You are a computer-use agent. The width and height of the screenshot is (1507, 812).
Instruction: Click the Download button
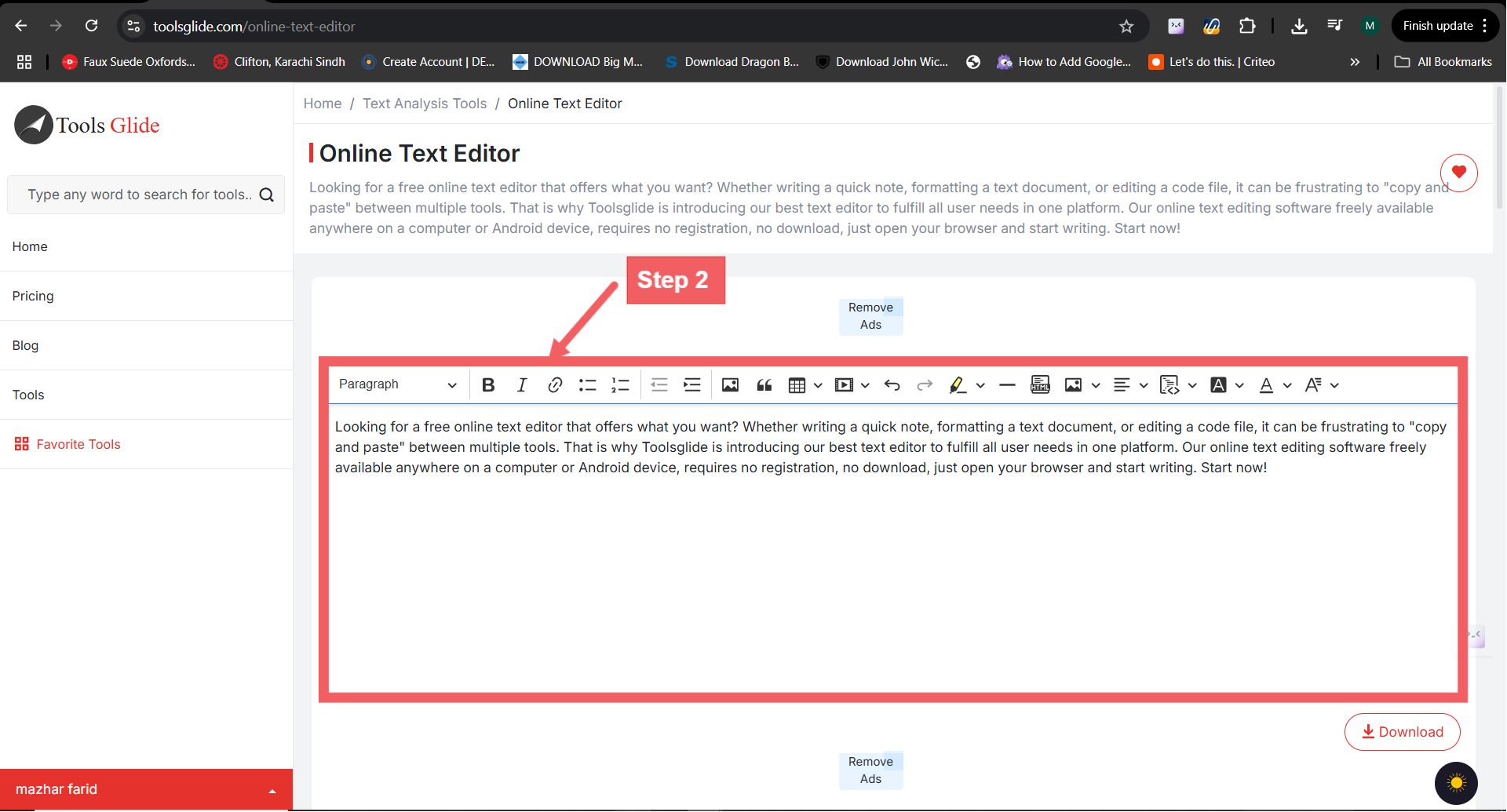point(1402,732)
